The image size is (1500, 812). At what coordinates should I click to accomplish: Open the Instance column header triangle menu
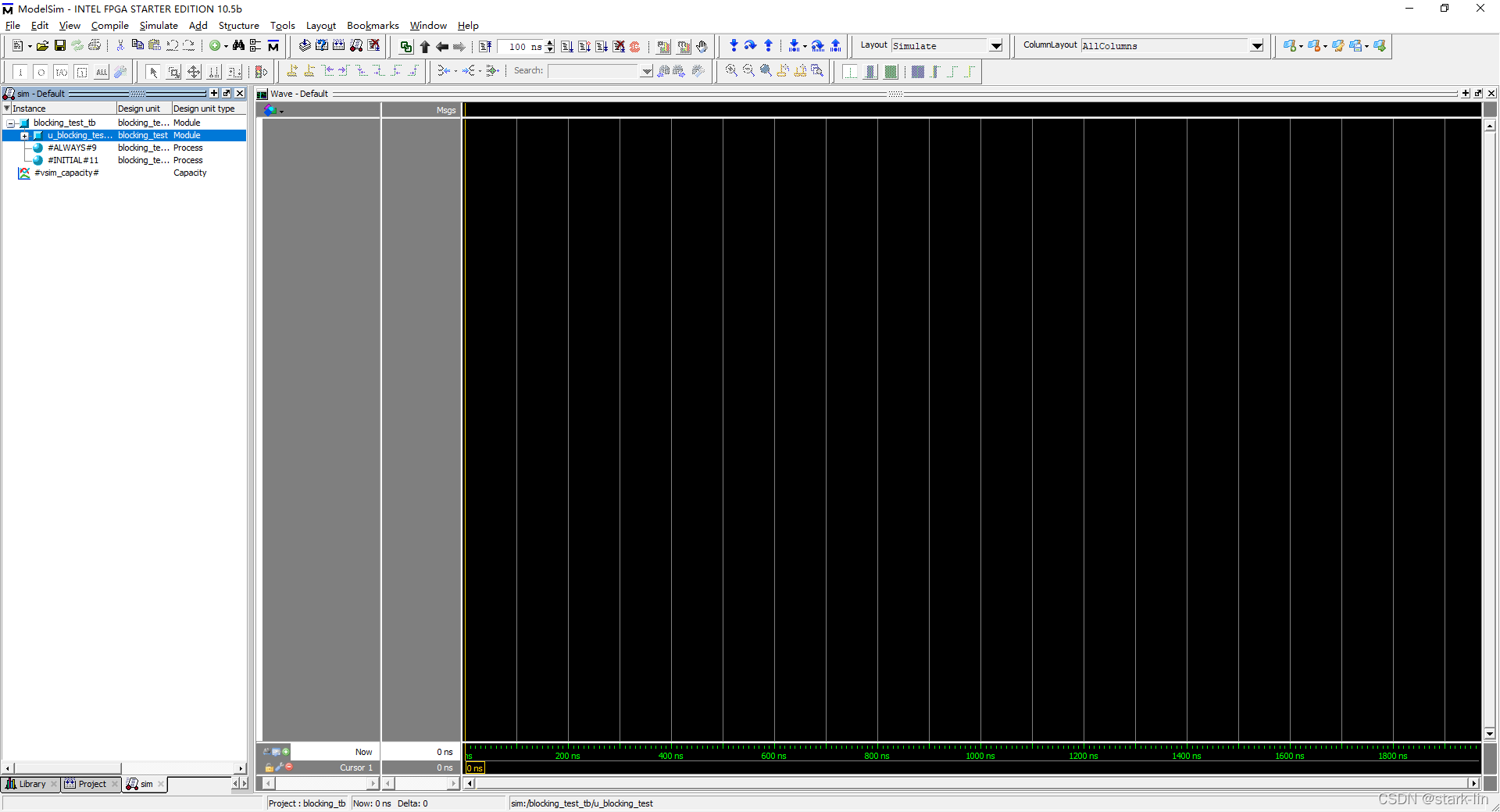click(x=7, y=109)
